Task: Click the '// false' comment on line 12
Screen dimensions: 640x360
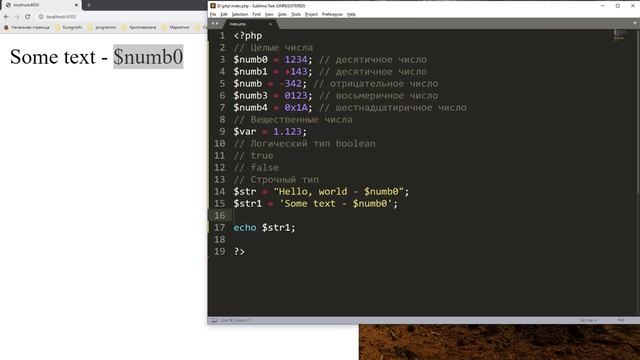Action: pyautogui.click(x=256, y=167)
